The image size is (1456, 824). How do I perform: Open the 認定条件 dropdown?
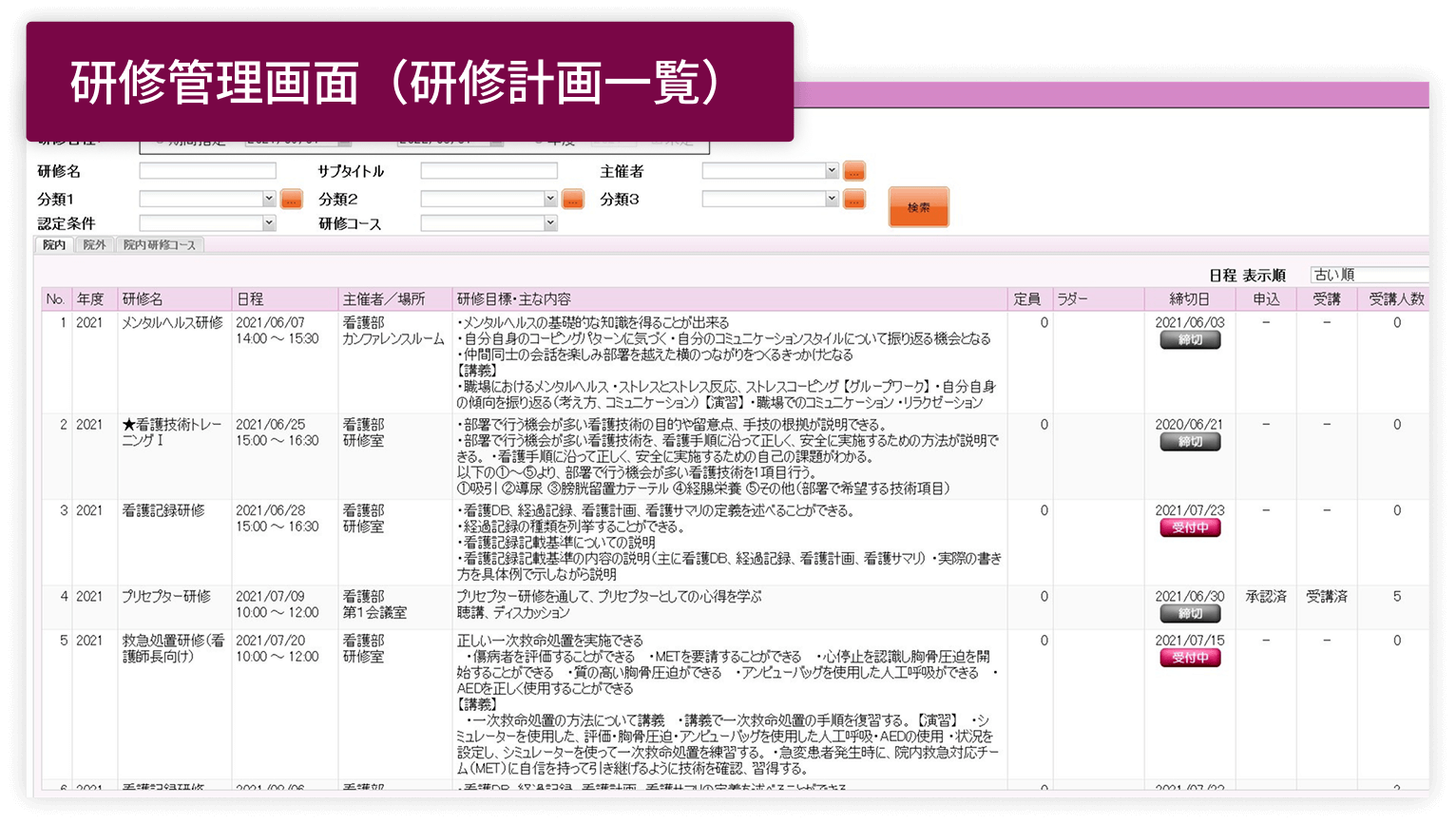pyautogui.click(x=207, y=222)
